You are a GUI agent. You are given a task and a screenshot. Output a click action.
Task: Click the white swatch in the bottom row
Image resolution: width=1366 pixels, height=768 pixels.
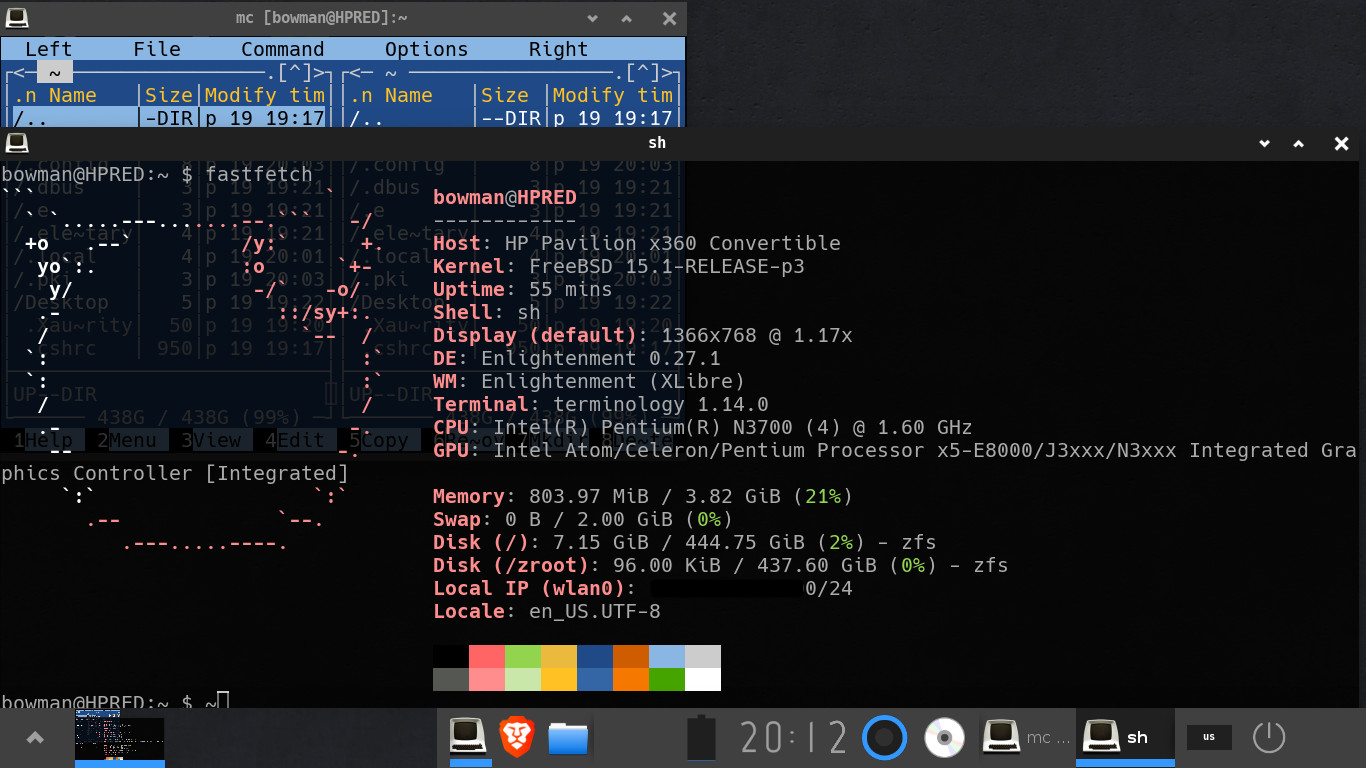(703, 679)
